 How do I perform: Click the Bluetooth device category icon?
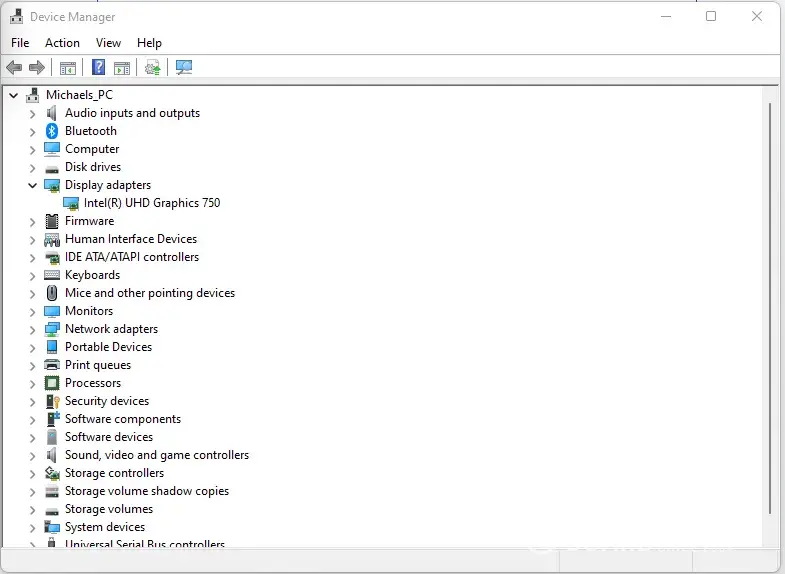(x=52, y=131)
